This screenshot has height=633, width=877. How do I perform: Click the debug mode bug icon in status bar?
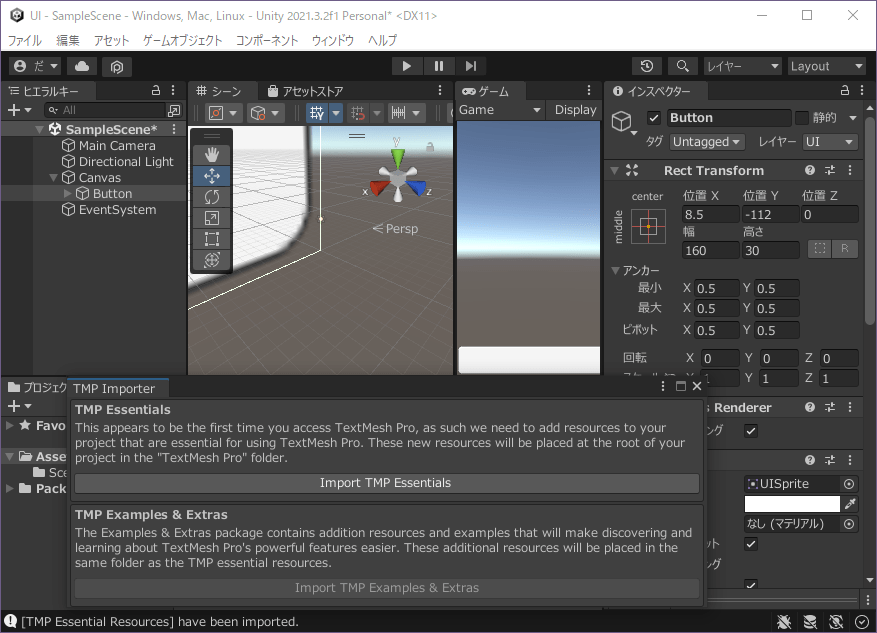[784, 621]
